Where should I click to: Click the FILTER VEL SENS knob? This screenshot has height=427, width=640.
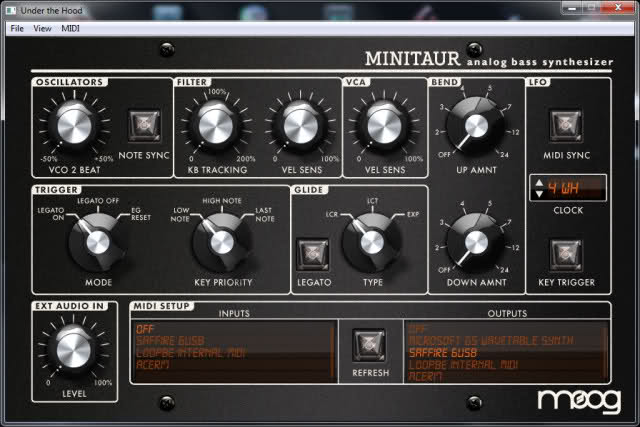pyautogui.click(x=300, y=125)
